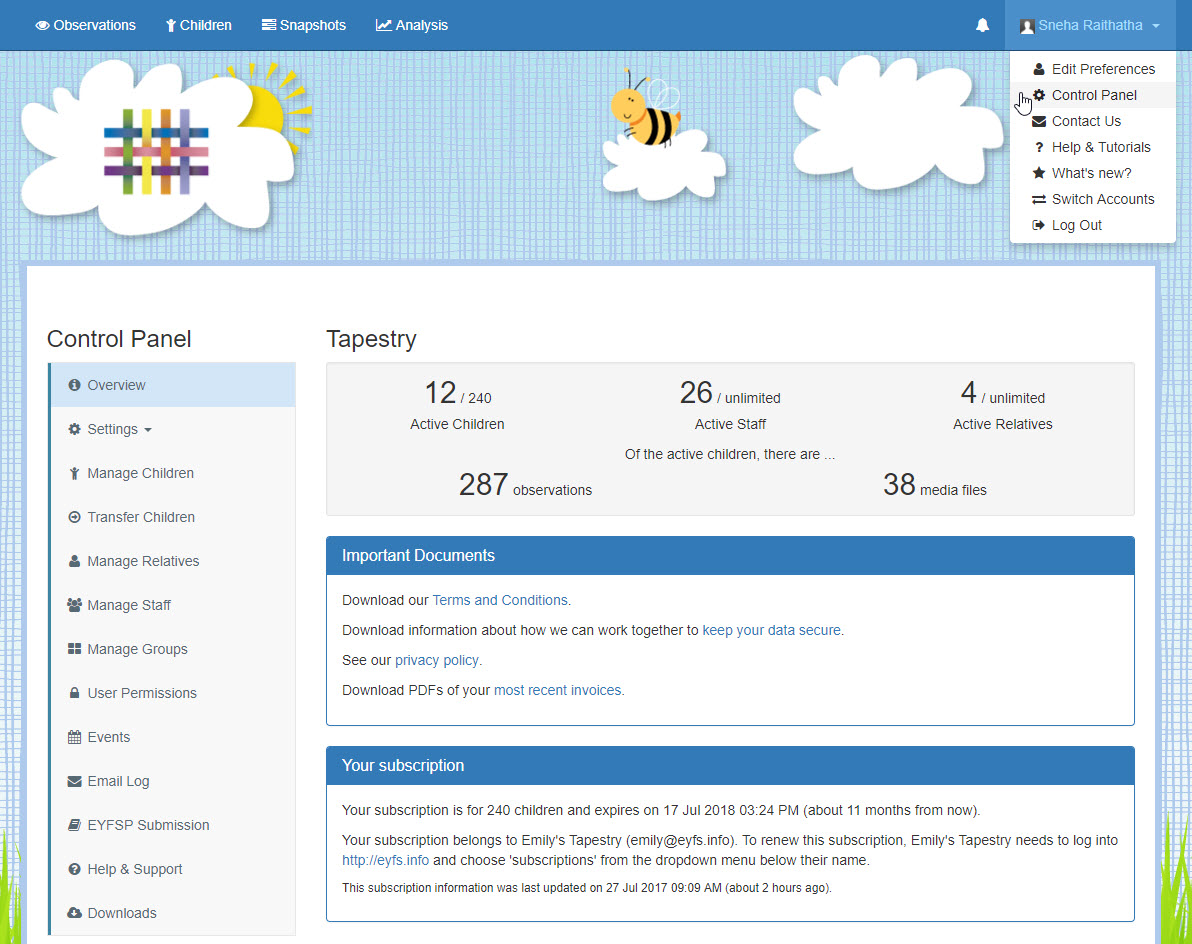Click the Tapestry woven logo
Screen dimensions: 1192x944
(x=157, y=151)
